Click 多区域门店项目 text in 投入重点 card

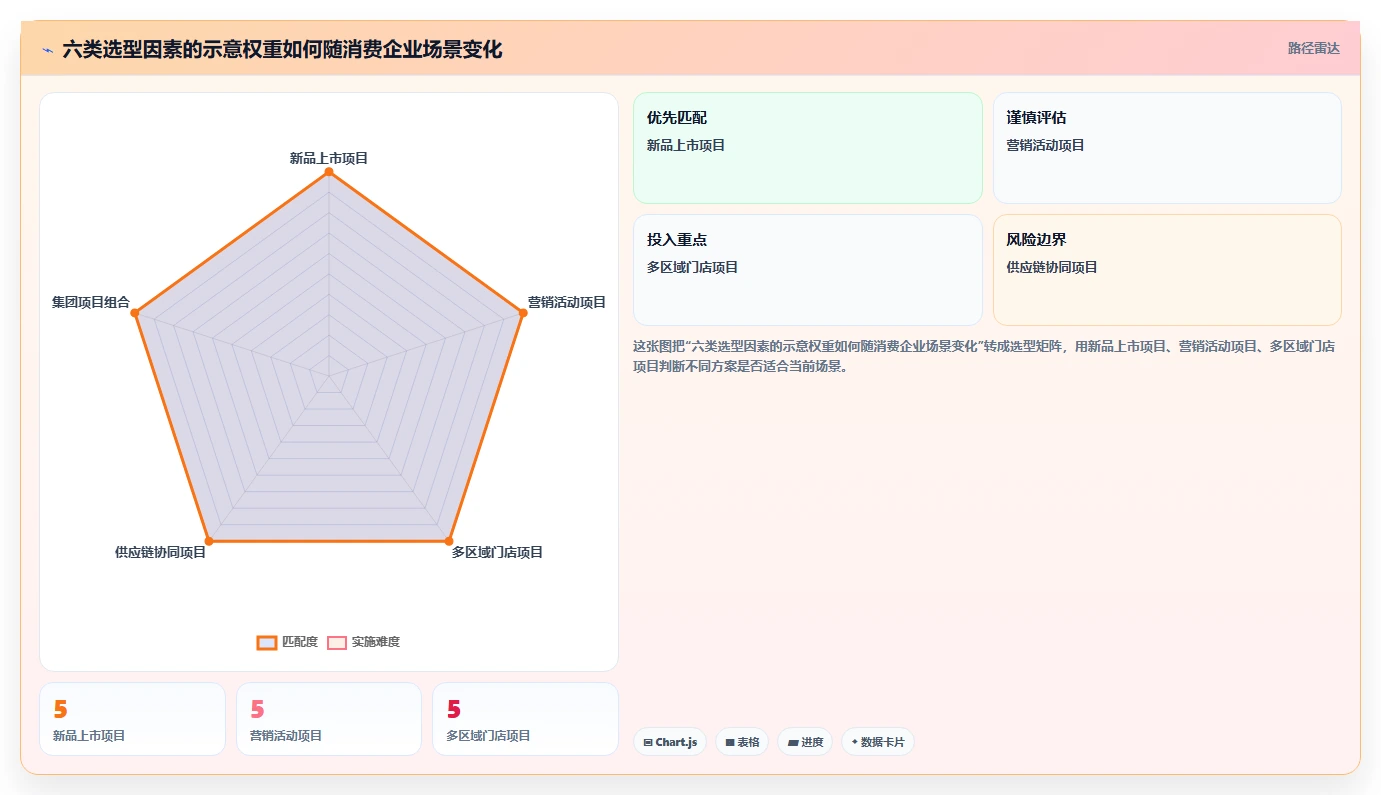click(693, 268)
